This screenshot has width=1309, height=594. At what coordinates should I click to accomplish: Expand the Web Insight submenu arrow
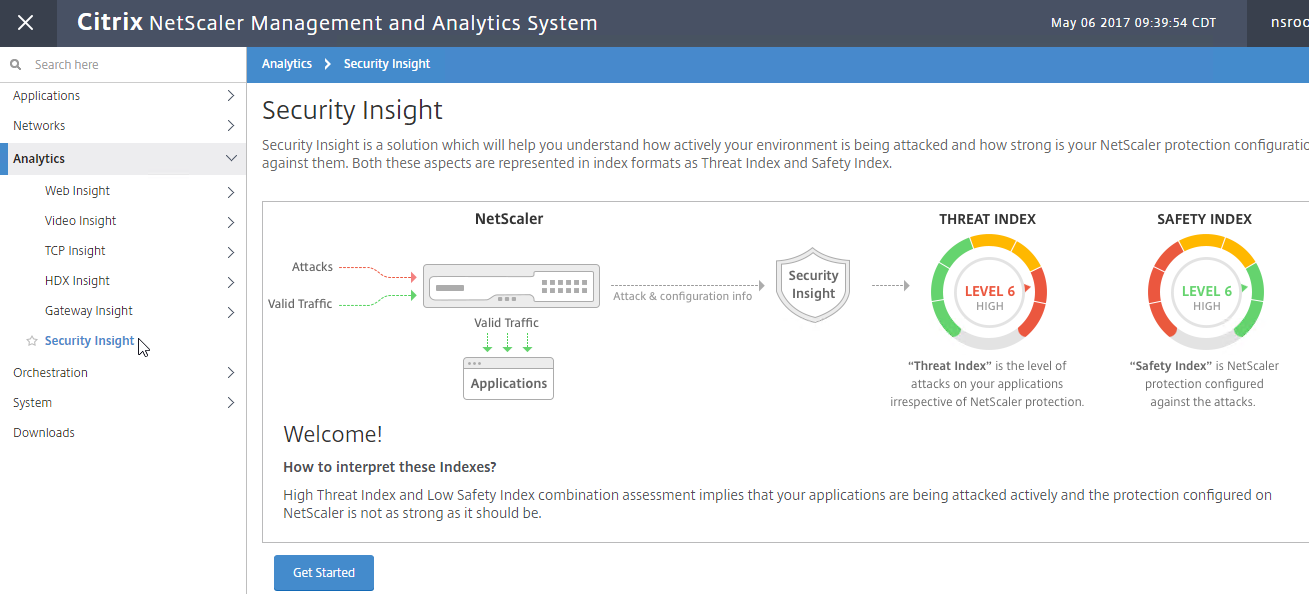click(231, 192)
